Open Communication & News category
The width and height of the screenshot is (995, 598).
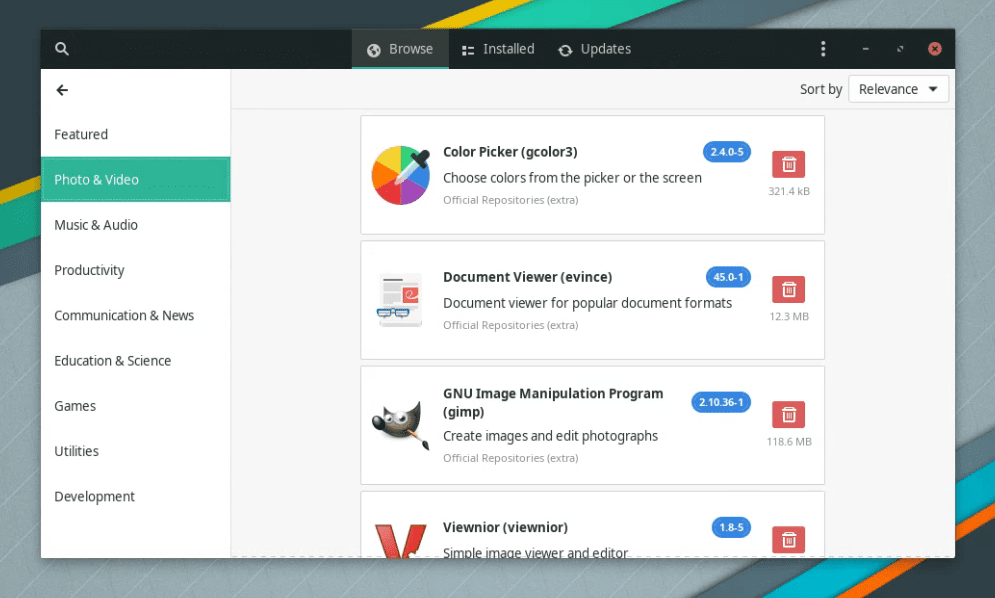[x=135, y=316]
